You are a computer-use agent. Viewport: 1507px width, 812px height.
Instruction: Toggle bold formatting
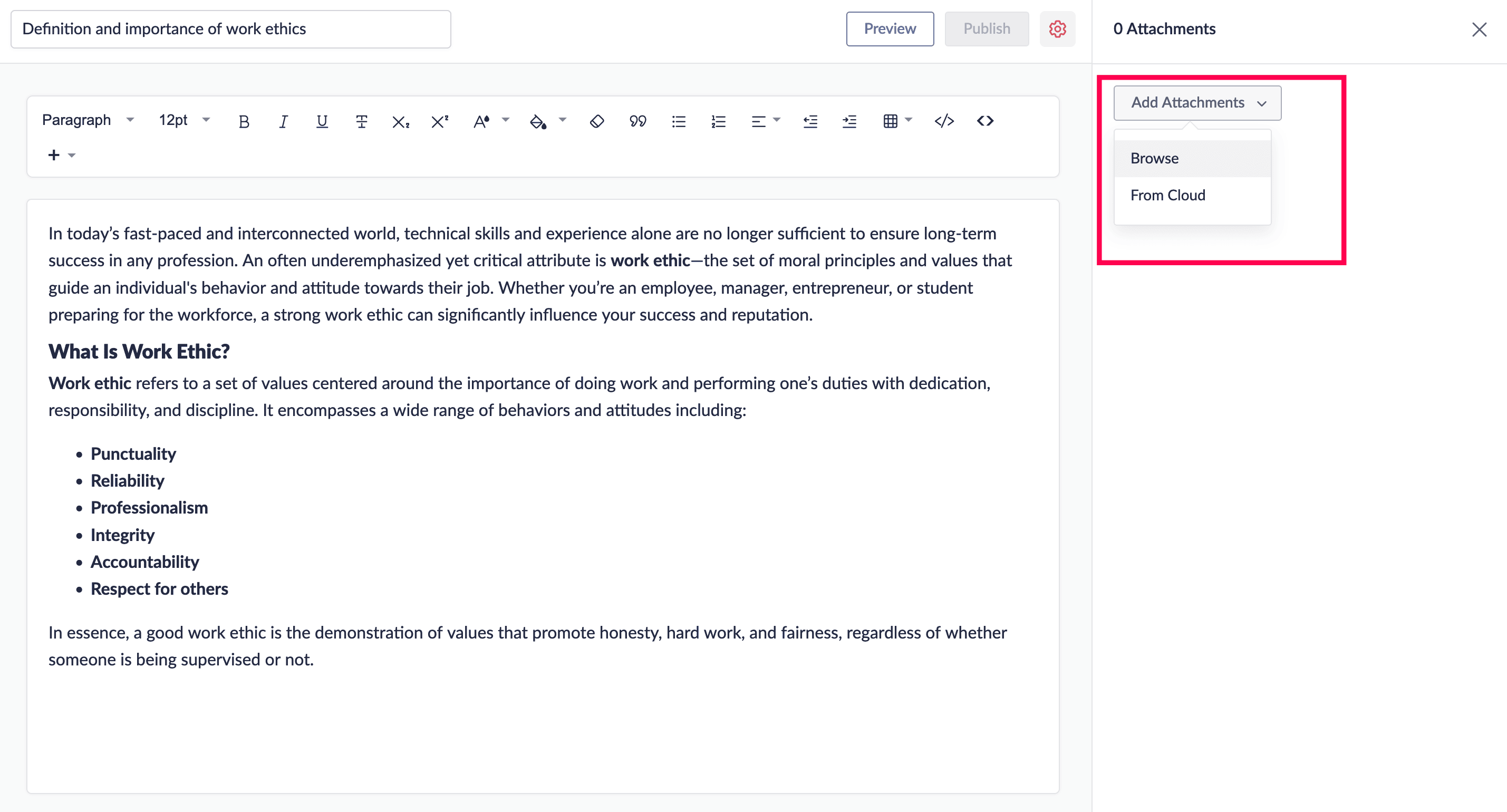tap(244, 121)
